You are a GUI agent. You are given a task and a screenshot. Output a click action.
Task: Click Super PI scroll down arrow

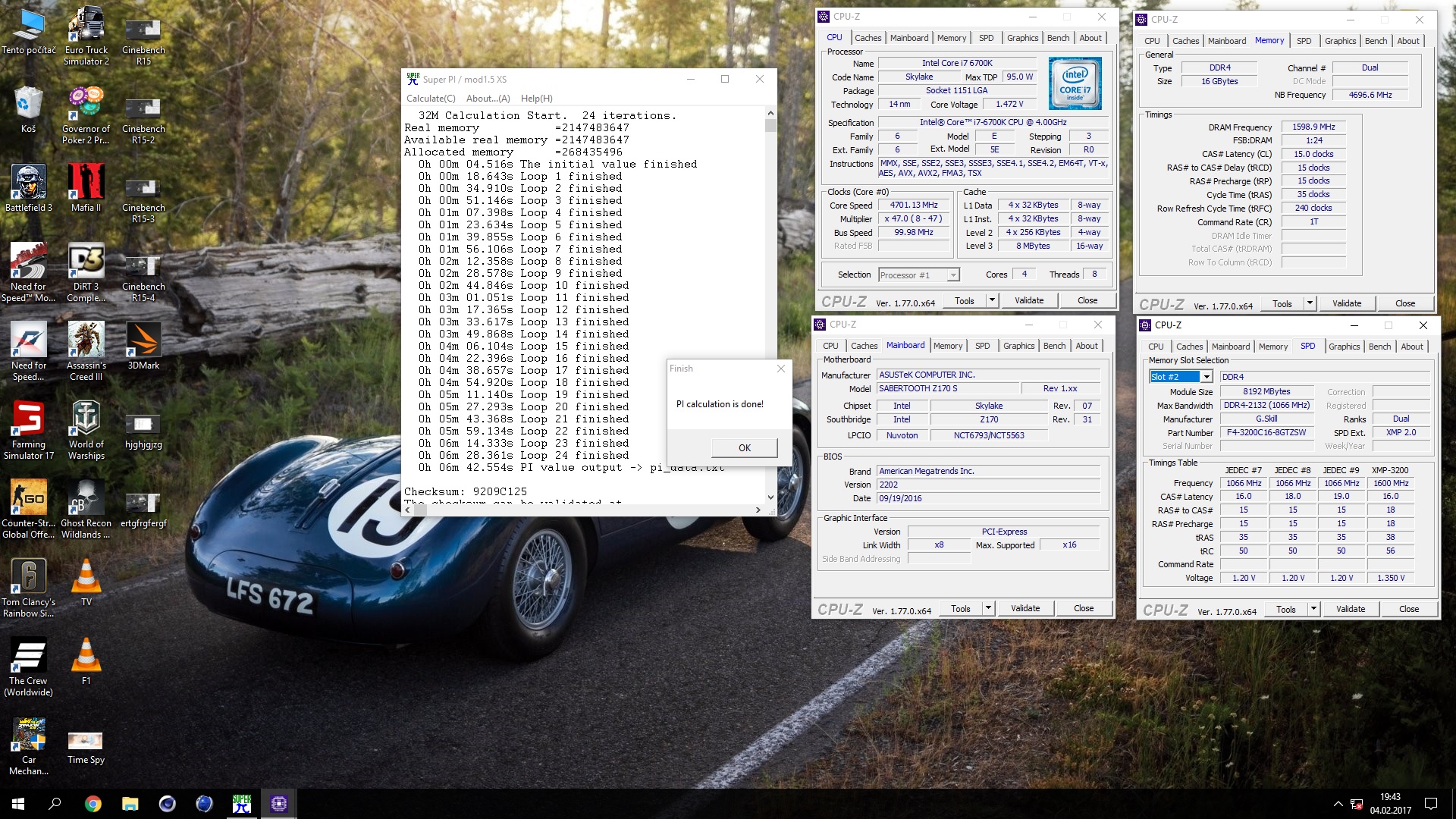(x=770, y=497)
